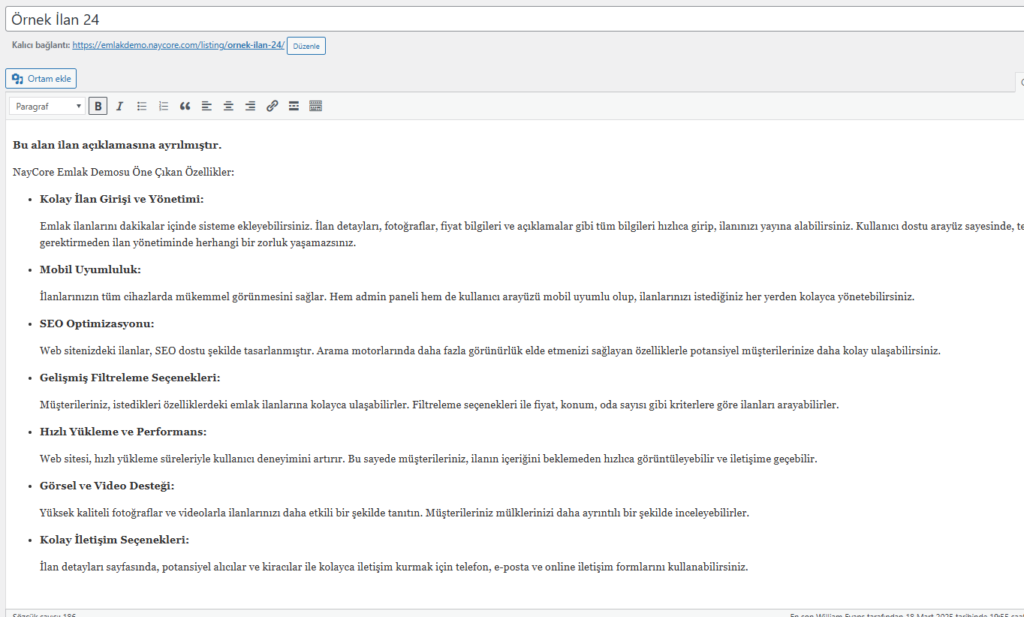Toggle the extended toolbar row

coord(316,106)
